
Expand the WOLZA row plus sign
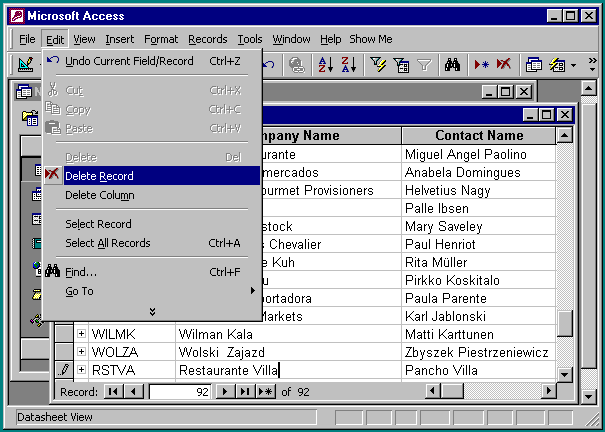[82, 352]
